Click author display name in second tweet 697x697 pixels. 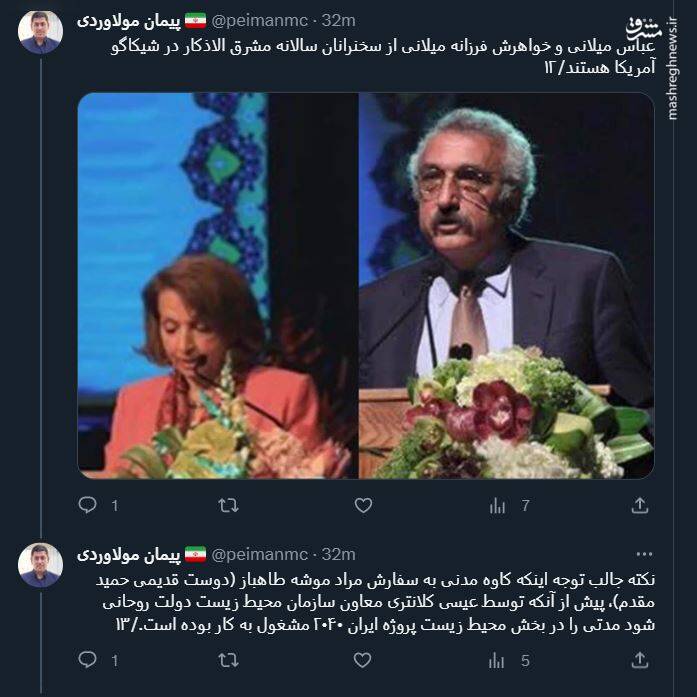[x=129, y=554]
